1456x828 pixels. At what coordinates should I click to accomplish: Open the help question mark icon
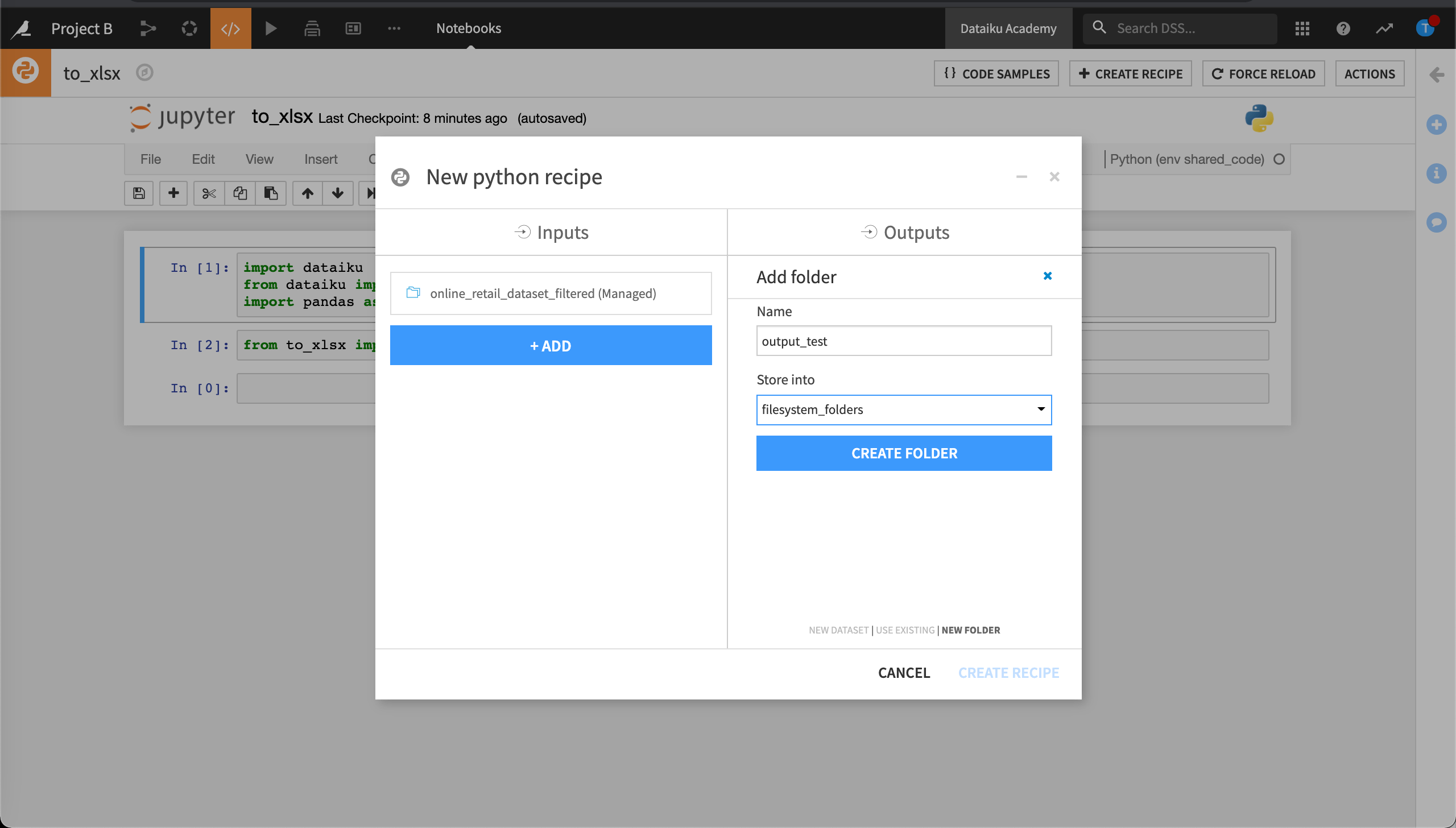point(1343,28)
